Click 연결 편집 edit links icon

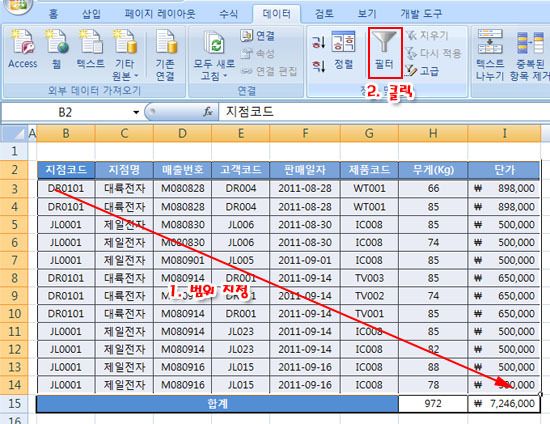(269, 71)
